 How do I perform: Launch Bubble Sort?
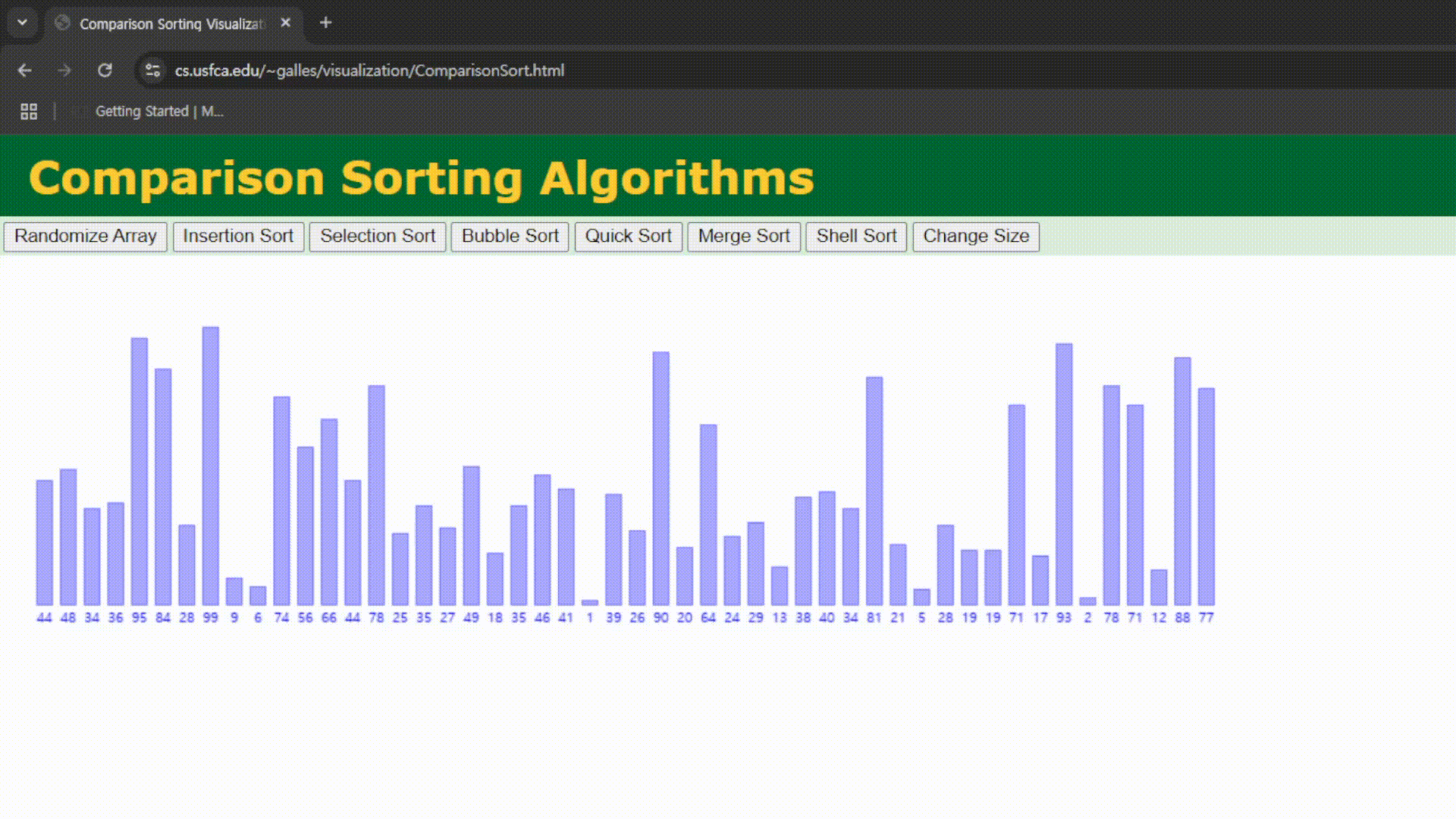(x=510, y=236)
